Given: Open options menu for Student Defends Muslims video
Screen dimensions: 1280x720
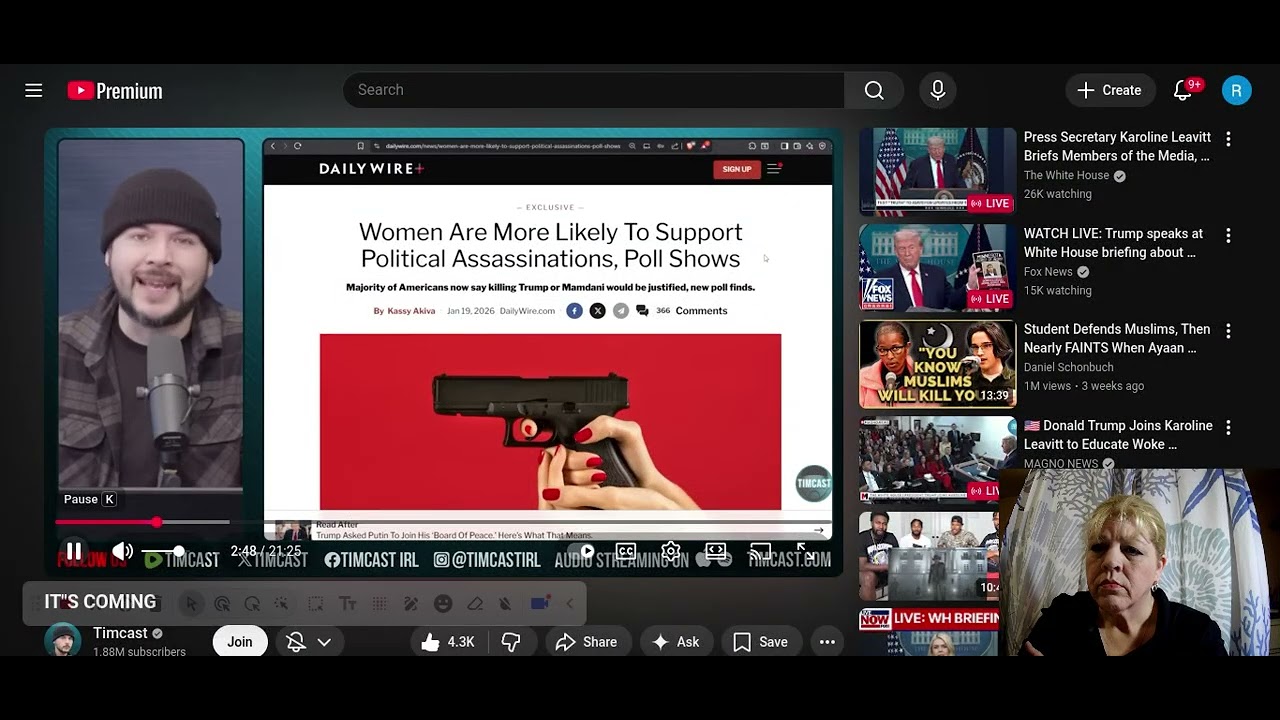Looking at the screenshot, I should [1228, 331].
